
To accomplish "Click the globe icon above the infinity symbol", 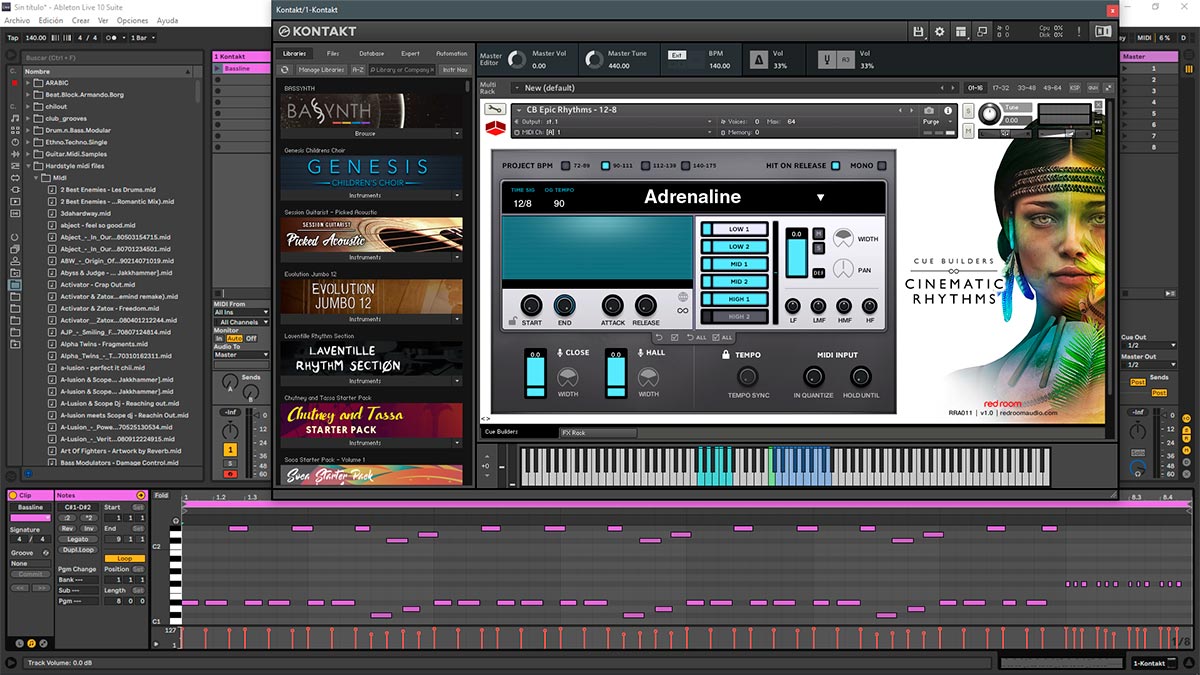I will click(x=683, y=297).
